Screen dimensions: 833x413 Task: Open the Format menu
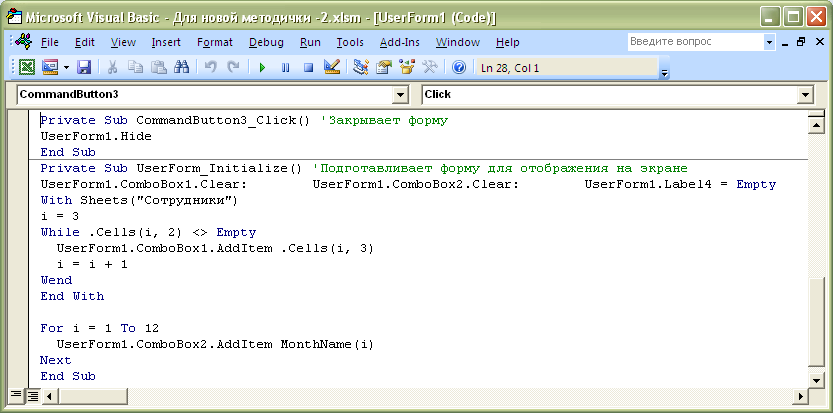click(x=215, y=42)
